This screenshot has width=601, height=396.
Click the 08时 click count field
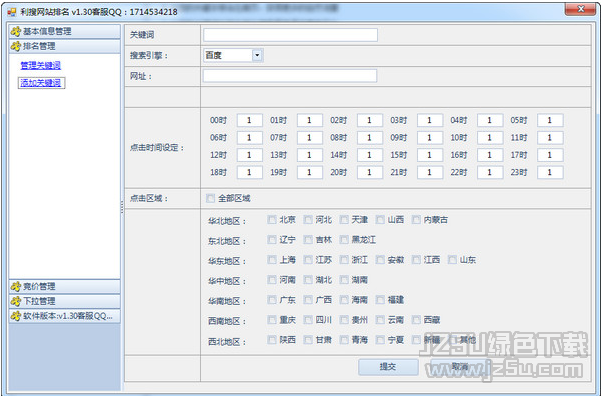coord(370,138)
